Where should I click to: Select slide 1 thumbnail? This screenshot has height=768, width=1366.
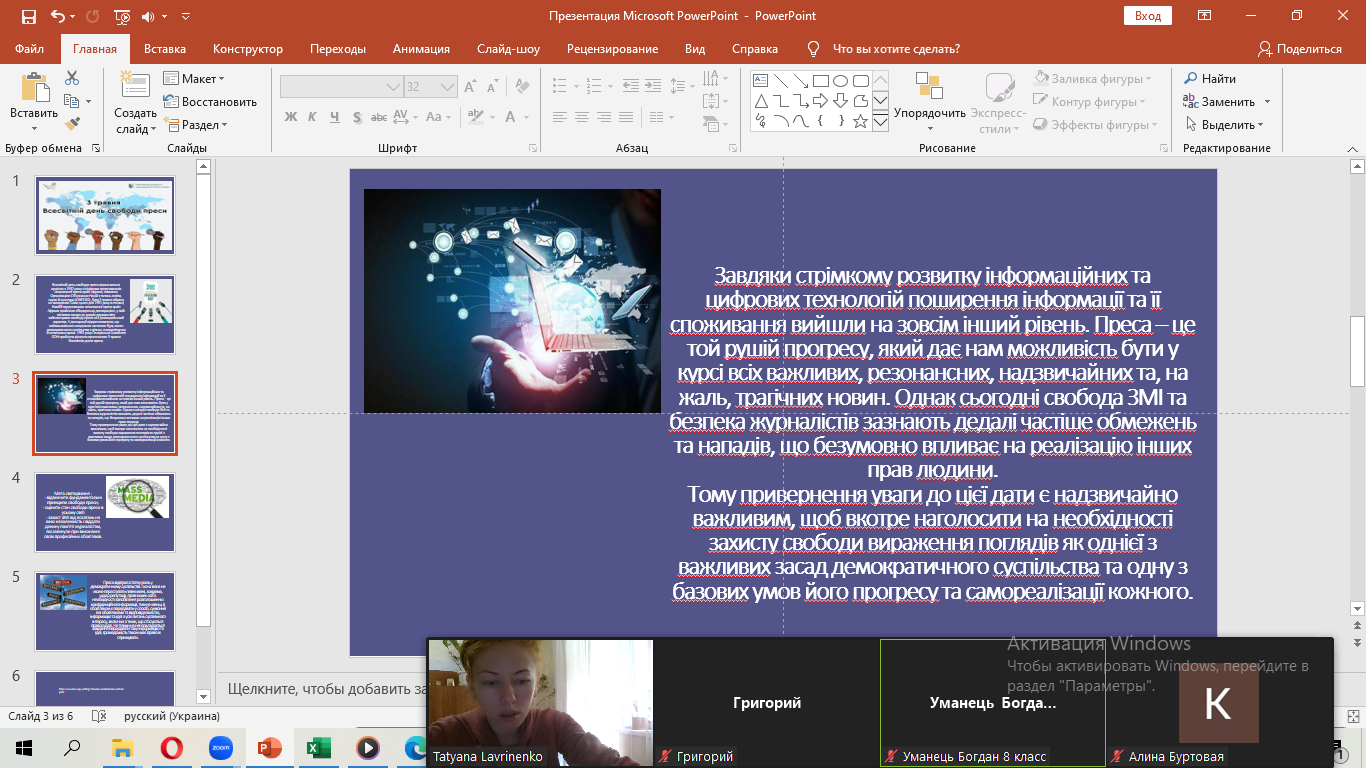(x=105, y=215)
